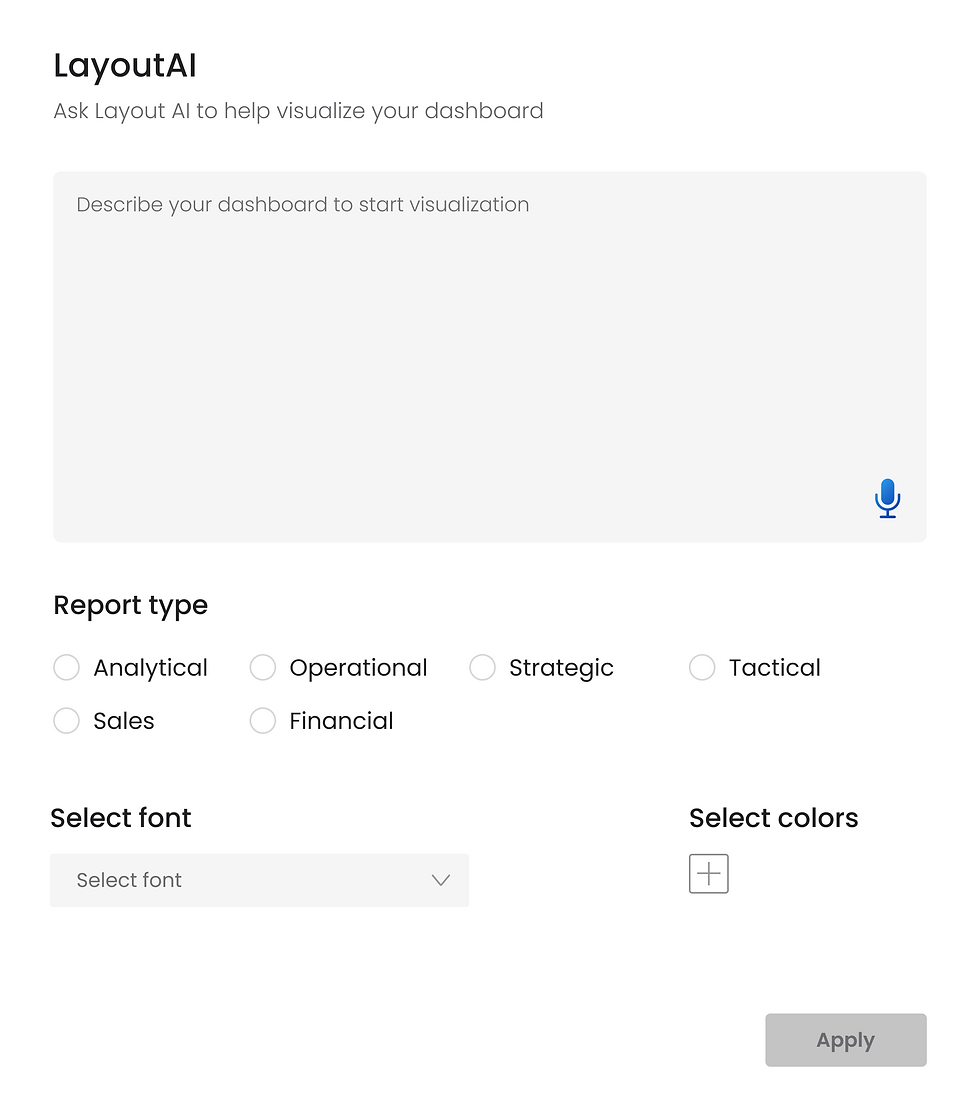Click the Analytical label text
Image resolution: width=980 pixels, height=1120 pixels.
150,667
